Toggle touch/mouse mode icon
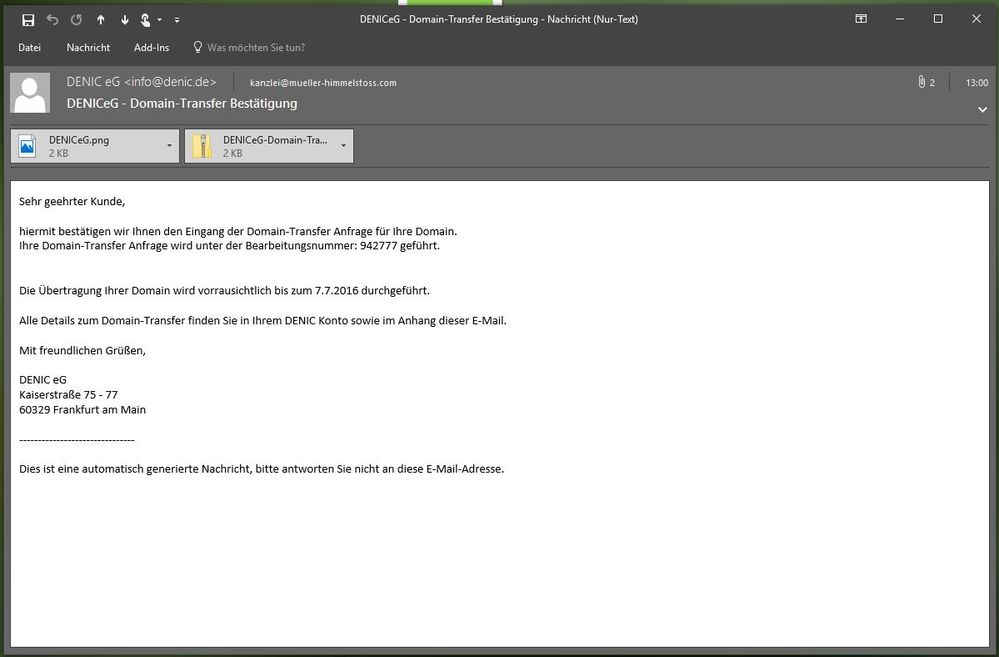 point(145,20)
